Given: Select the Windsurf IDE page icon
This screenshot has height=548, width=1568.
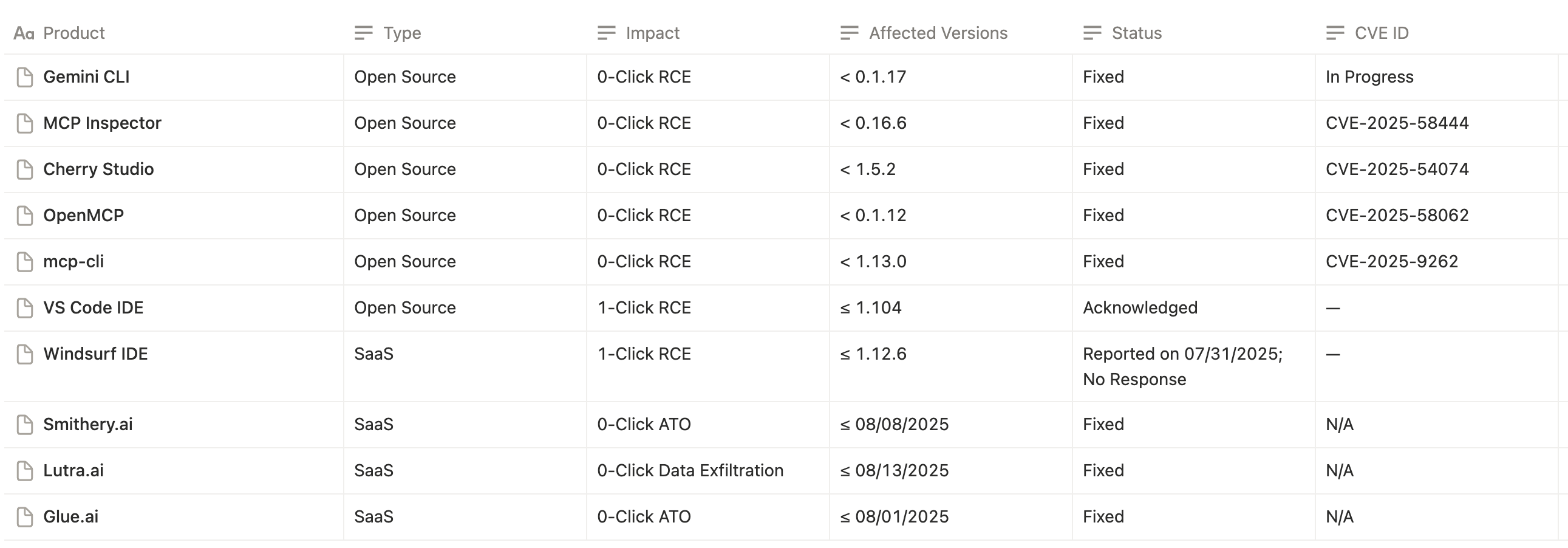Looking at the screenshot, I should coord(24,355).
